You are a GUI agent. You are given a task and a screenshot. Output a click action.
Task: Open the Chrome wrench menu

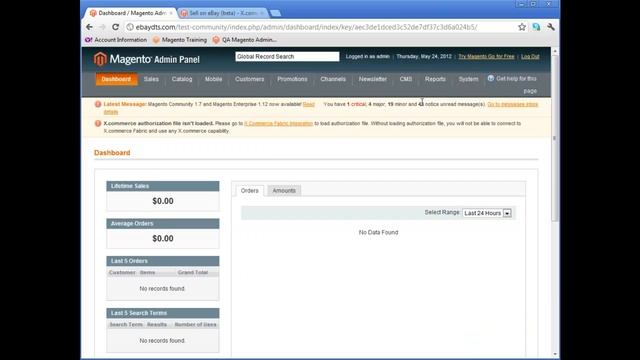click(x=551, y=27)
